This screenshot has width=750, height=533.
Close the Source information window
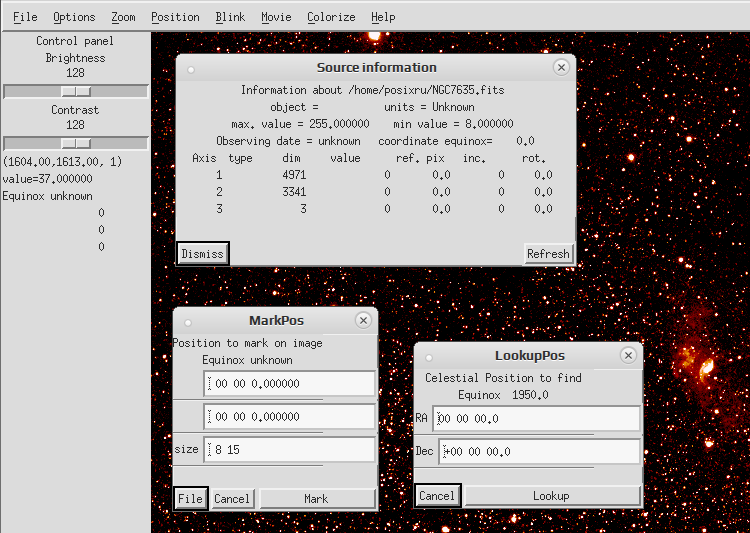click(562, 67)
